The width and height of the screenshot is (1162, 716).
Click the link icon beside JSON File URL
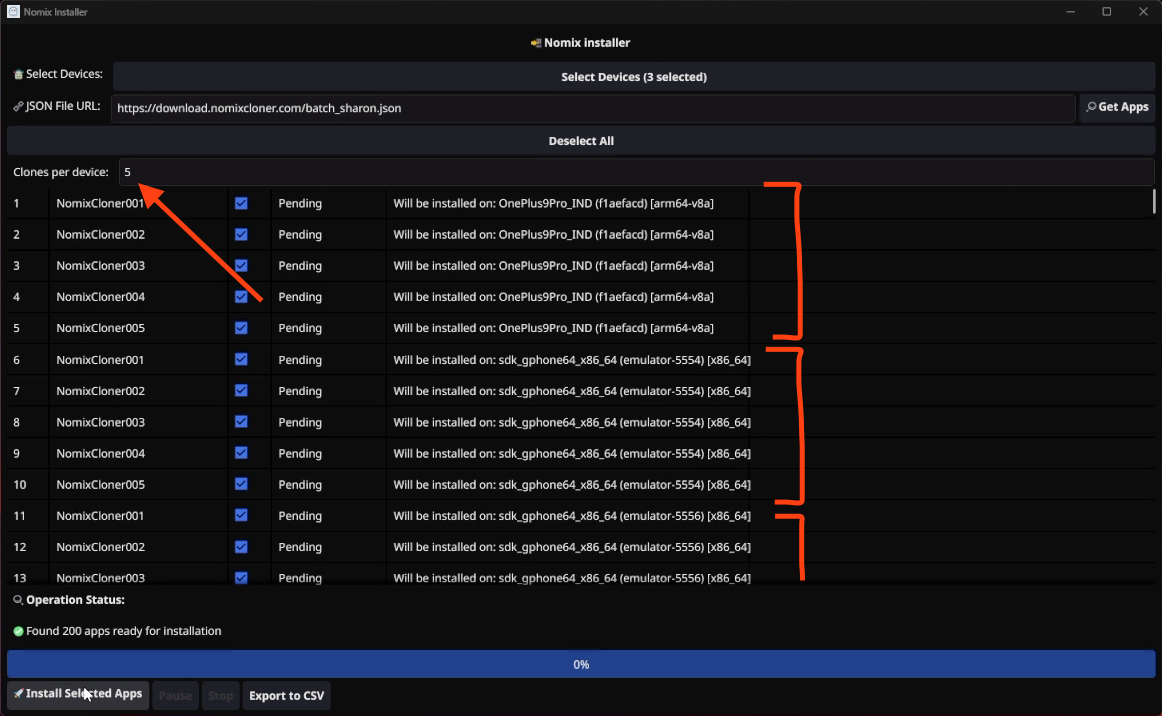(x=19, y=107)
